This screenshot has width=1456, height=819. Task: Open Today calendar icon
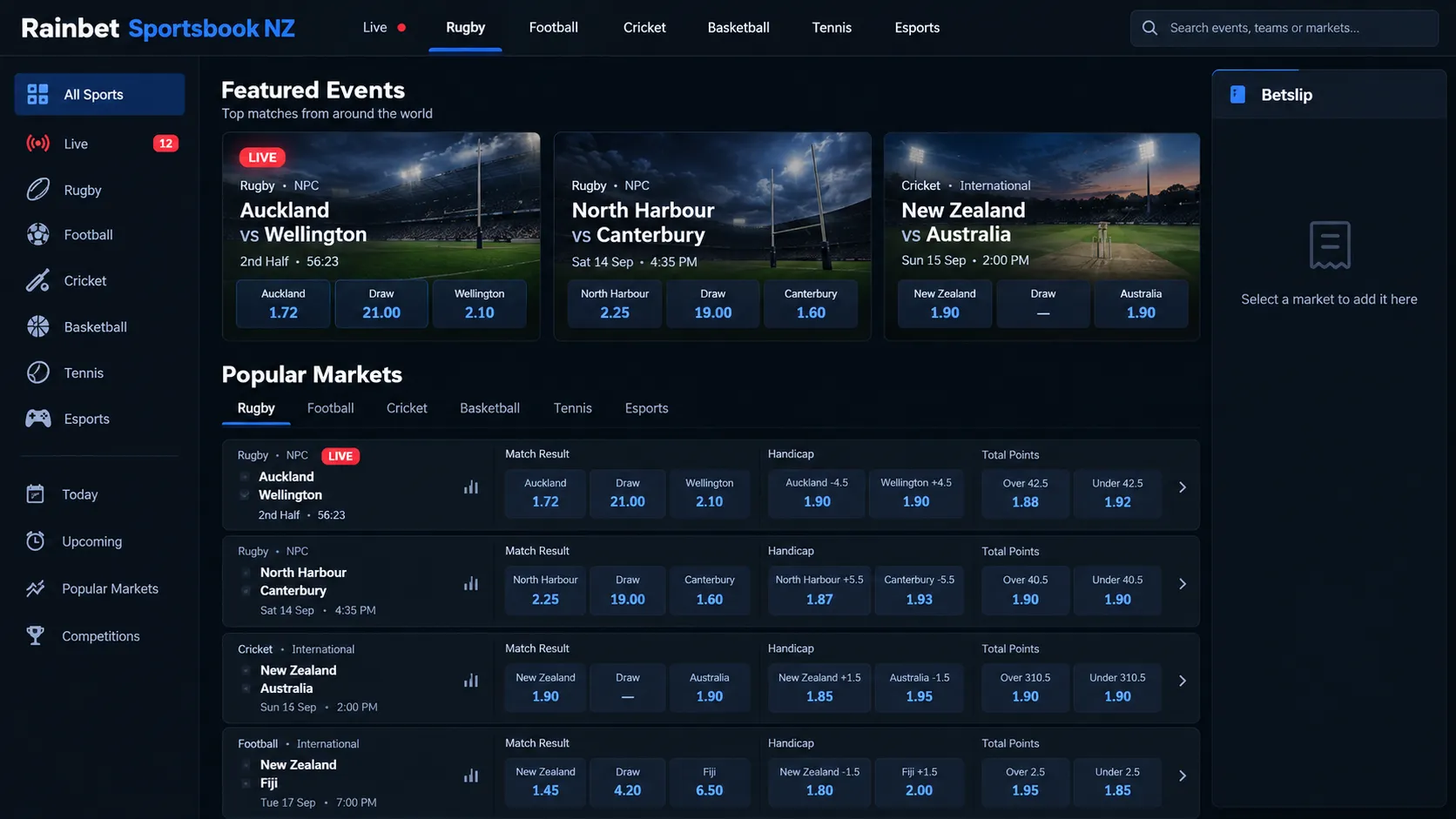click(35, 493)
